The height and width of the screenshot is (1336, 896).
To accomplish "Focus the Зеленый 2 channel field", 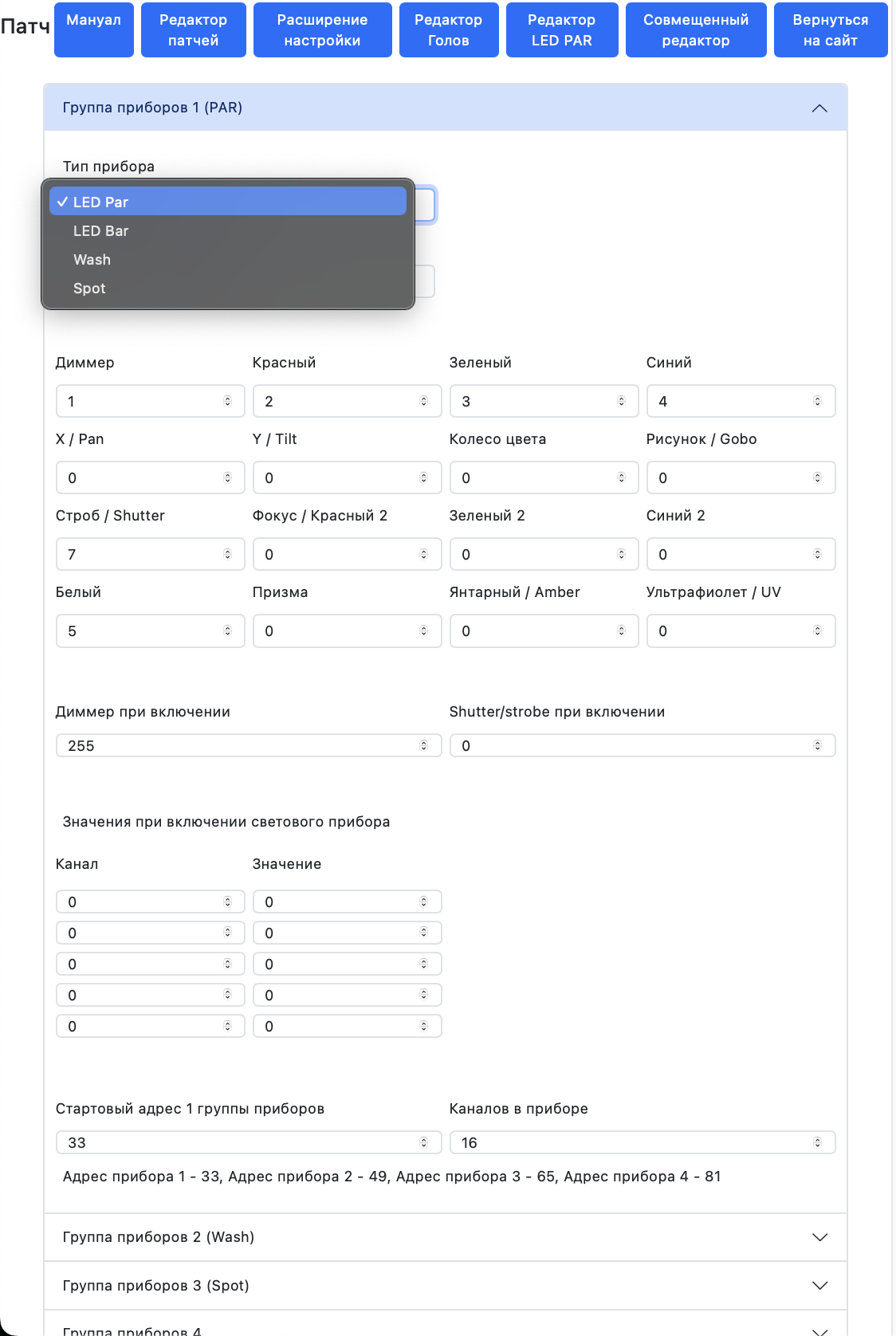I will 544,554.
